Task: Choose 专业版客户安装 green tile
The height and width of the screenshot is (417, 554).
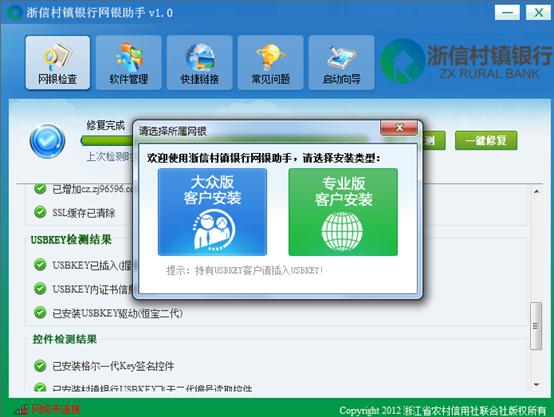Action: [x=343, y=212]
